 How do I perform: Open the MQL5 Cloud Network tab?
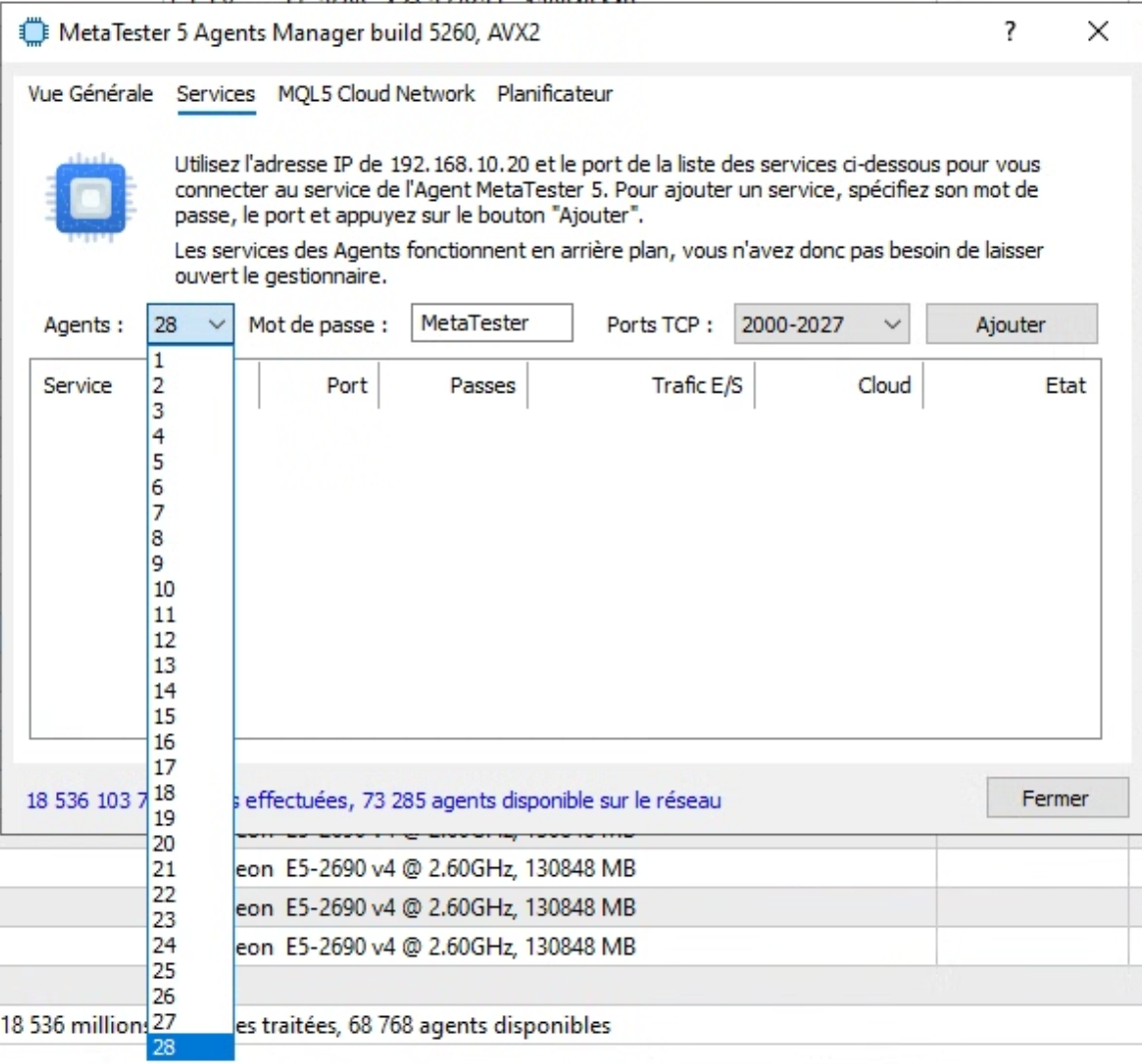[376, 94]
